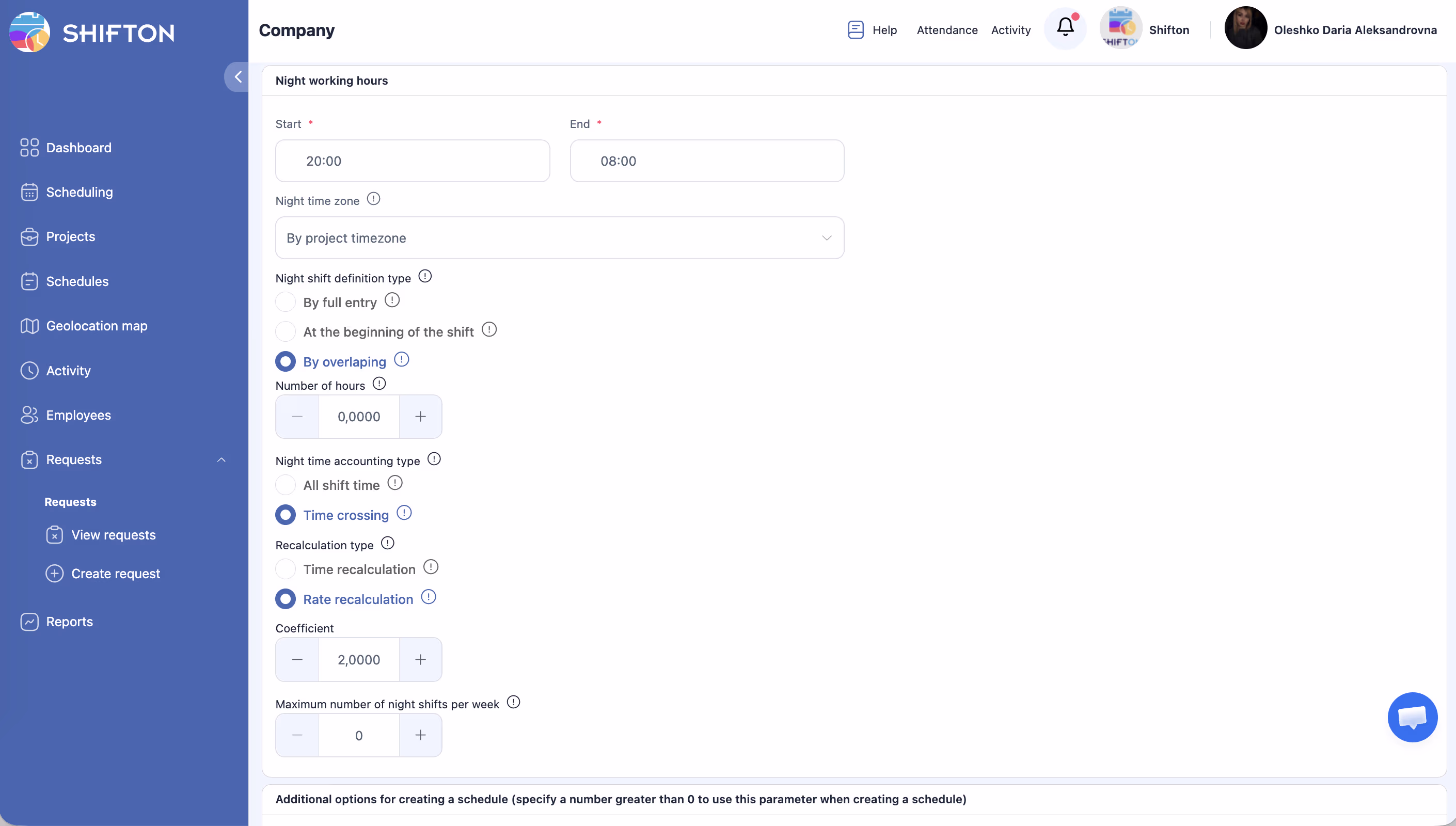Click the info icon for maximum night shifts
This screenshot has width=1456, height=826.
(513, 702)
